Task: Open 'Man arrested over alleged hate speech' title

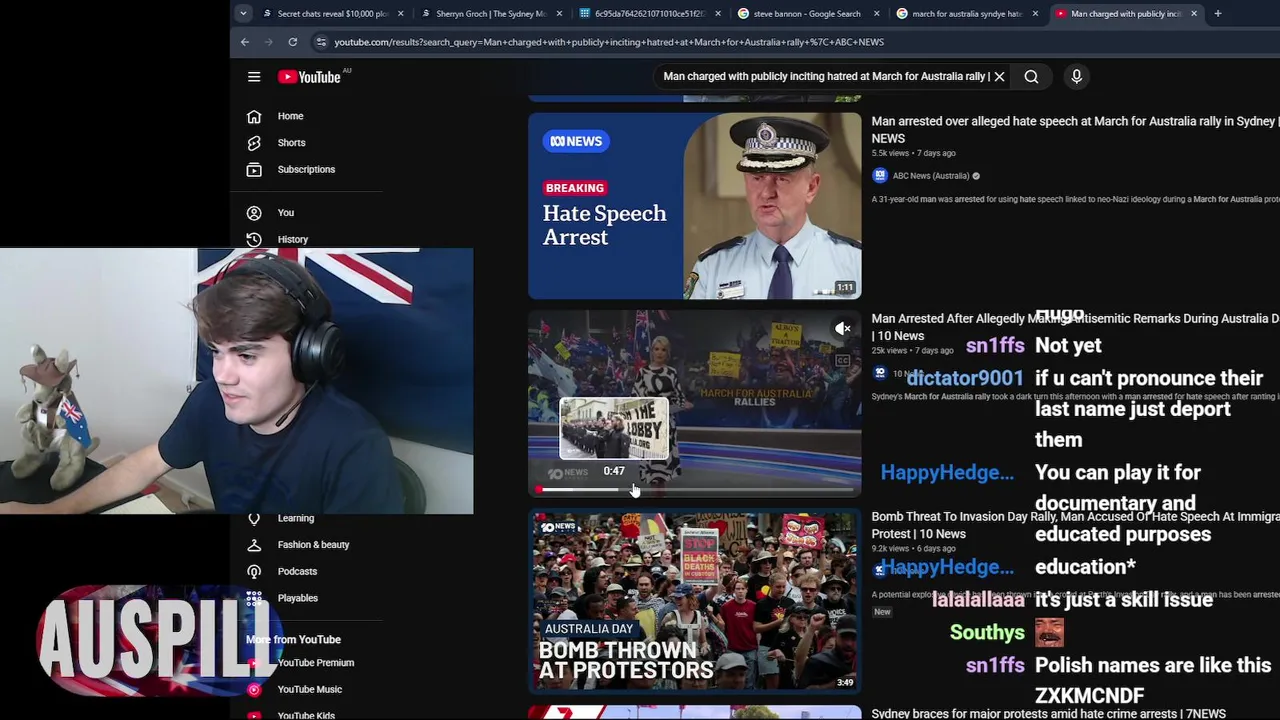Action: tap(1075, 129)
